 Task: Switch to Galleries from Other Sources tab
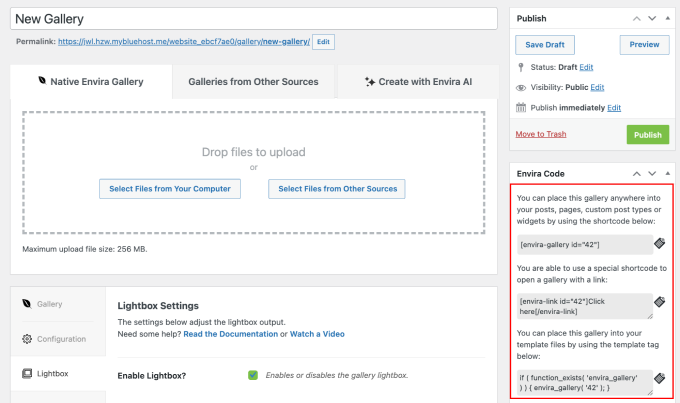[x=253, y=81]
